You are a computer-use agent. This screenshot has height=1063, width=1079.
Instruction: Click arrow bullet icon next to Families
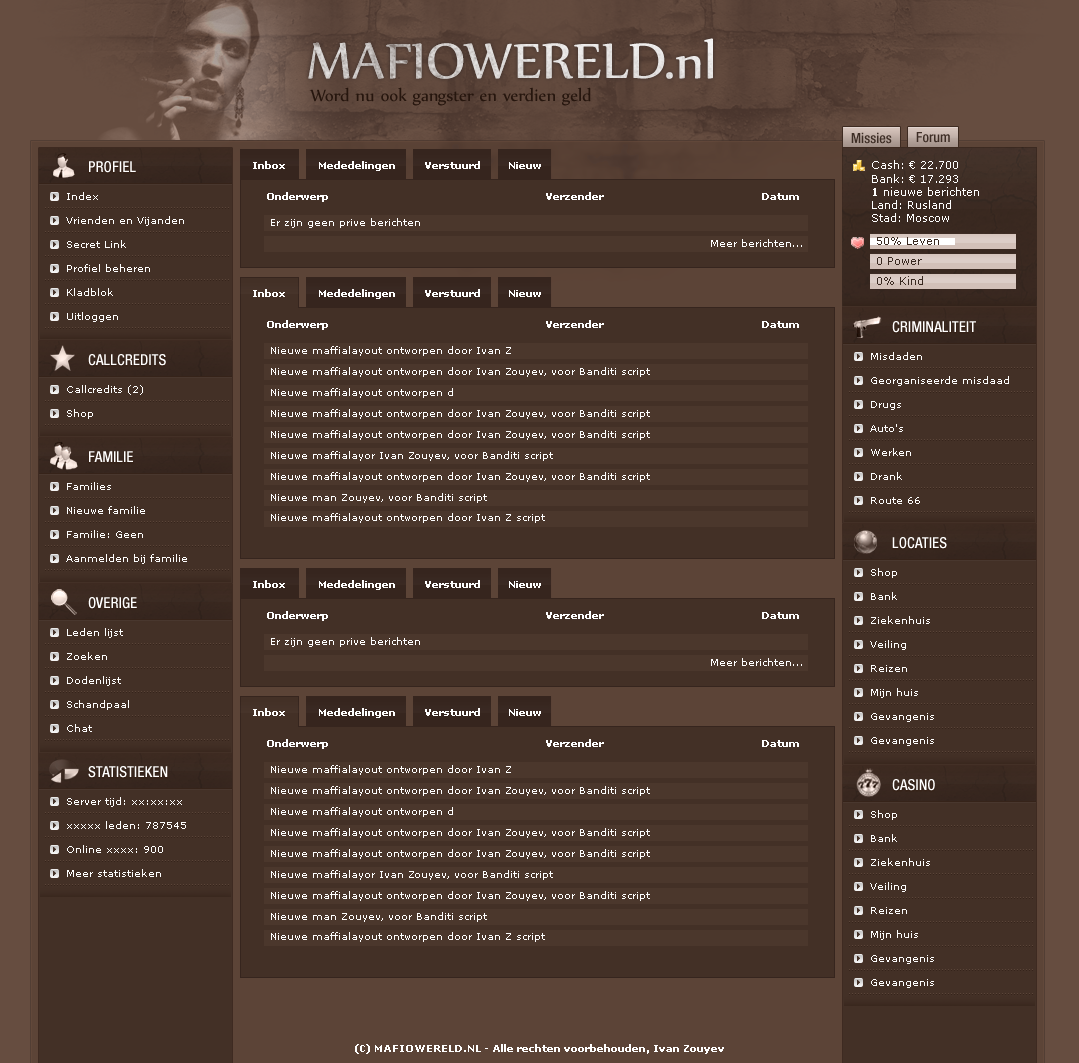click(x=54, y=487)
